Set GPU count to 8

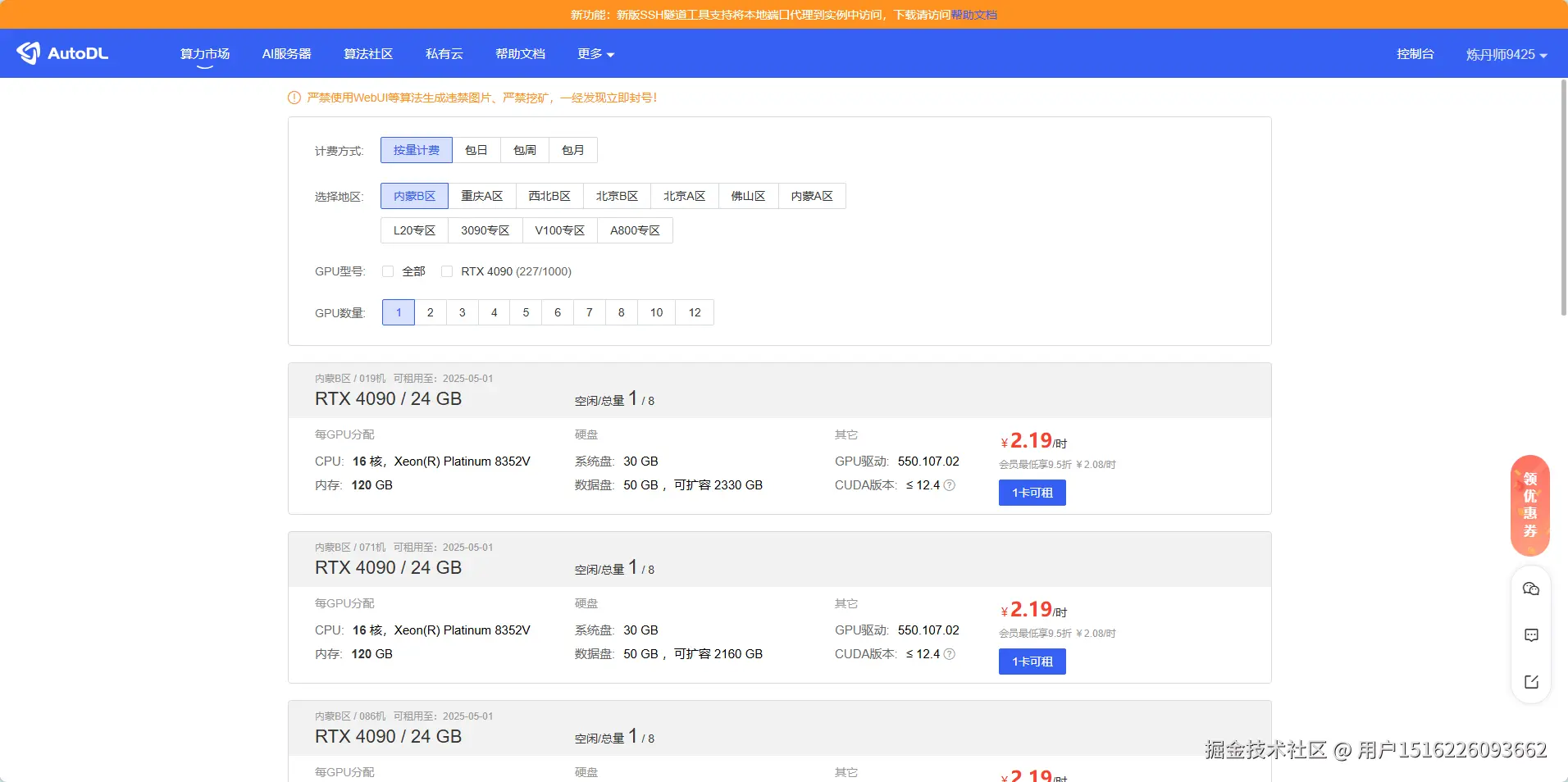tap(622, 312)
